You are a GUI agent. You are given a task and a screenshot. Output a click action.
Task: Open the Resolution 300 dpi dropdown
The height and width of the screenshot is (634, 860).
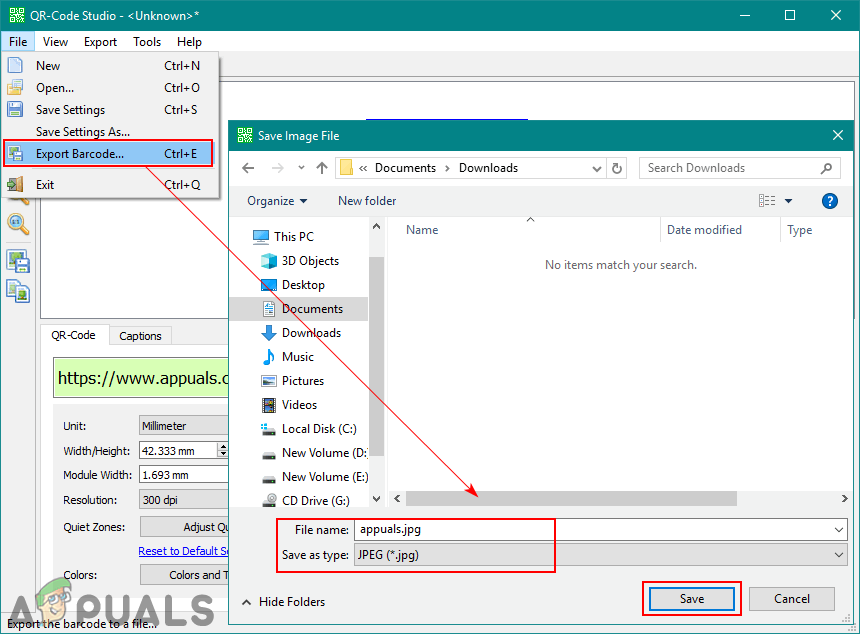tap(183, 500)
